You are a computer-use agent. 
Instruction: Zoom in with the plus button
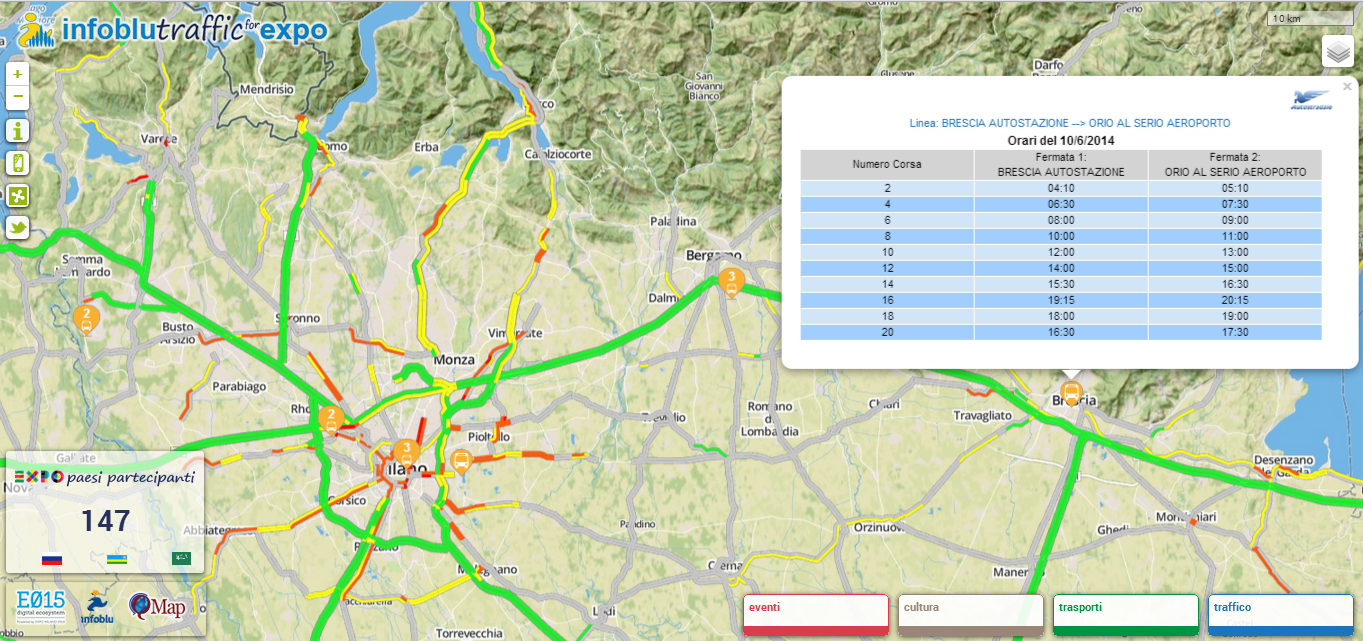click(x=17, y=75)
